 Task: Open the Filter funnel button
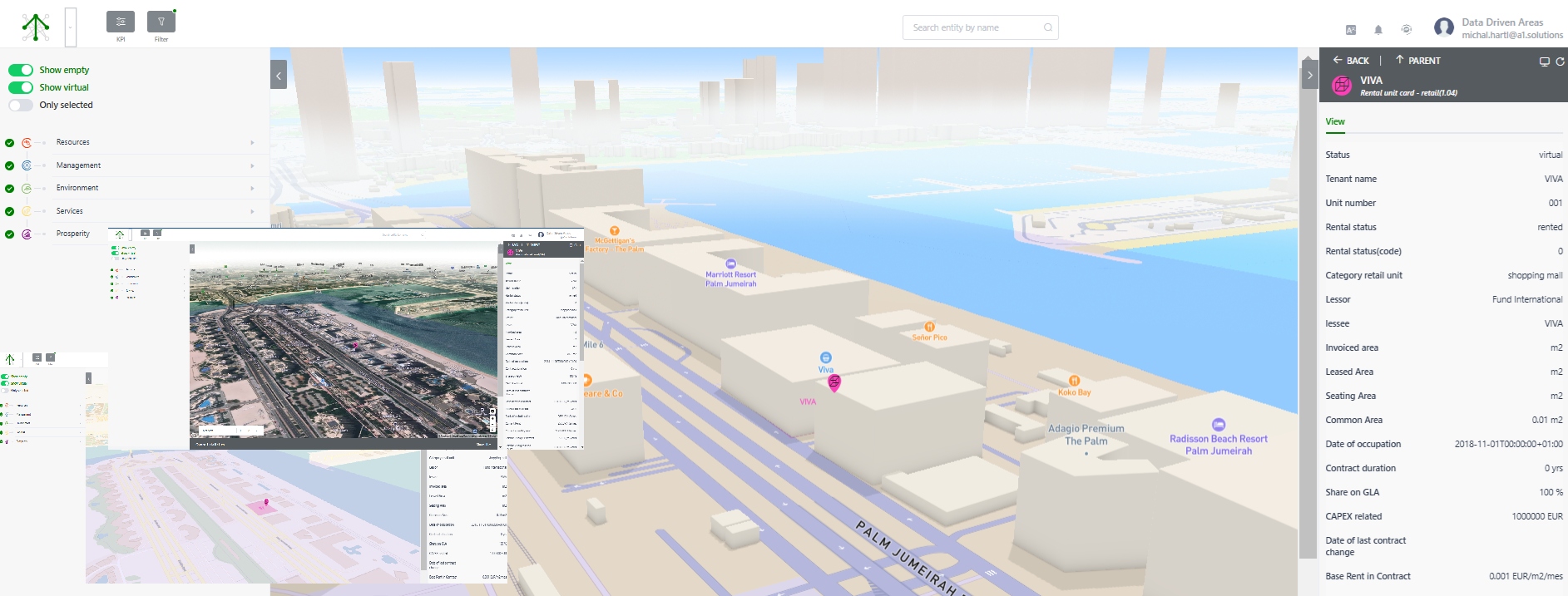pyautogui.click(x=161, y=22)
